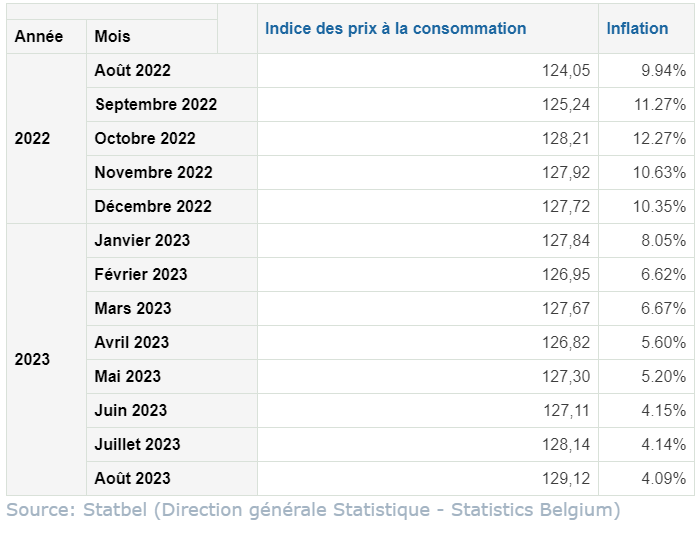Click the Octobre 2022 month cell
This screenshot has height=533, width=695.
(145, 138)
